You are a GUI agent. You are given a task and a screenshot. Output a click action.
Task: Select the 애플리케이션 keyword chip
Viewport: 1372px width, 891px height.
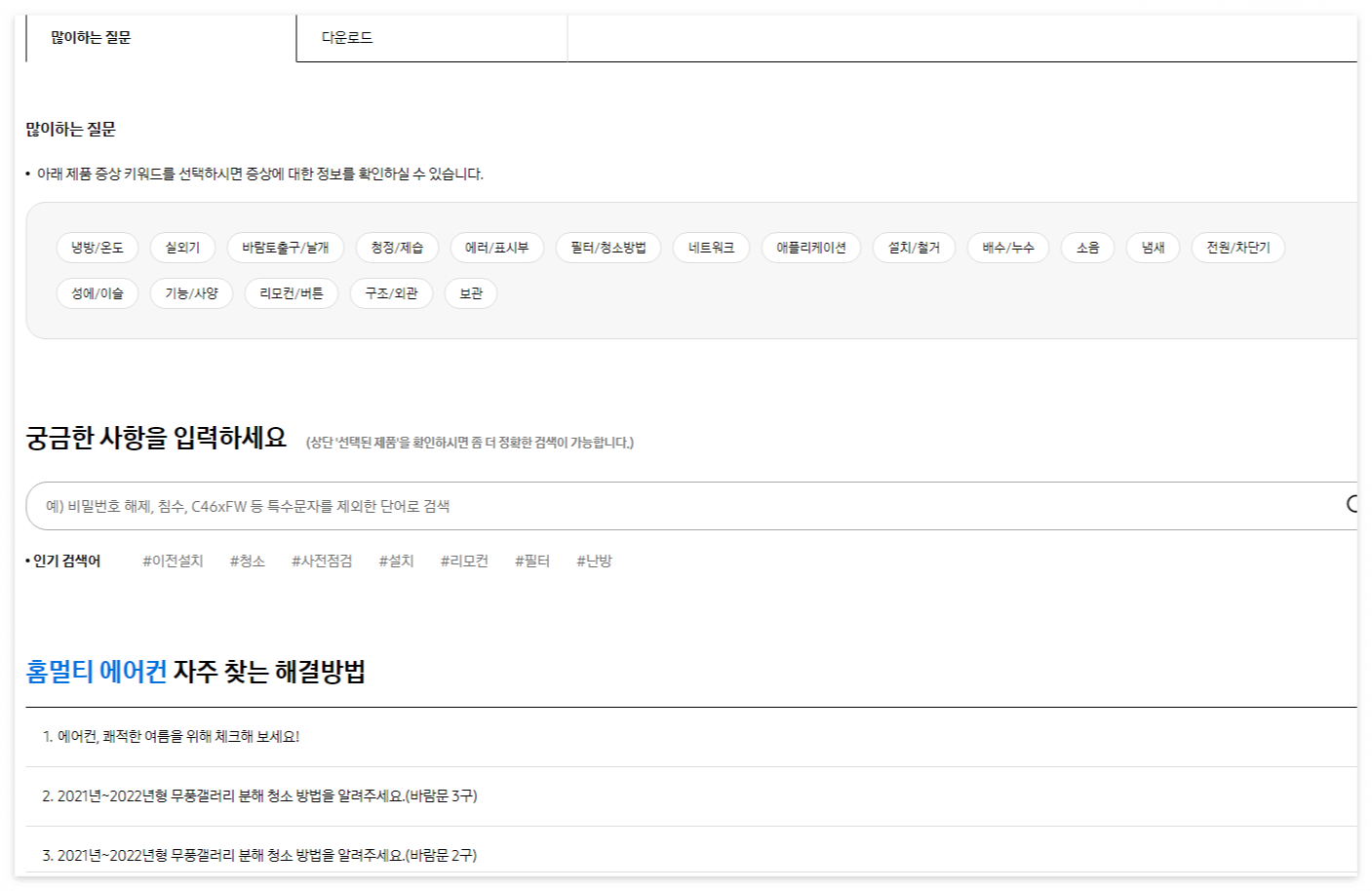click(x=811, y=248)
